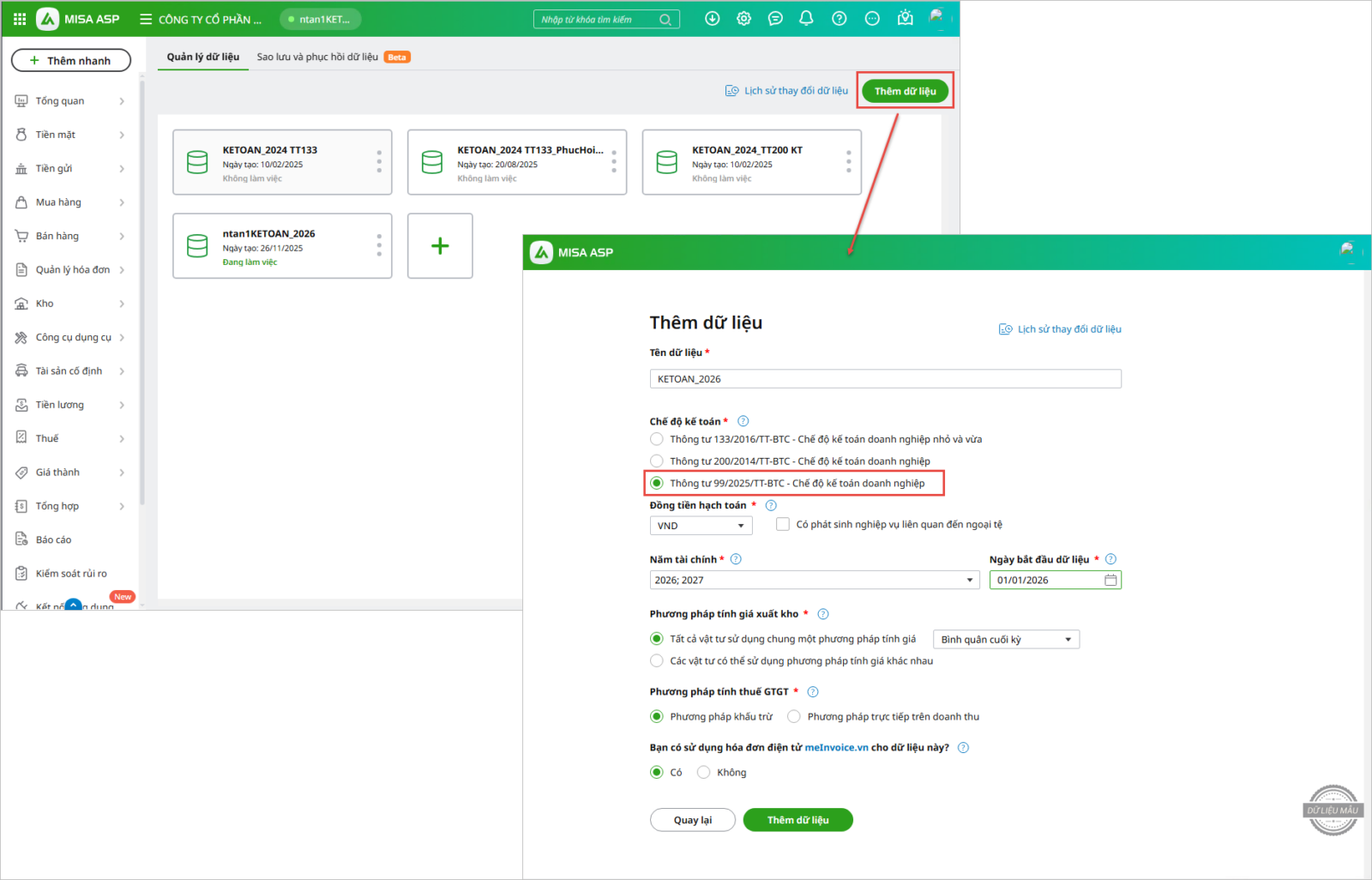
Task: Choose Không for meInvoice usage
Action: tap(704, 773)
